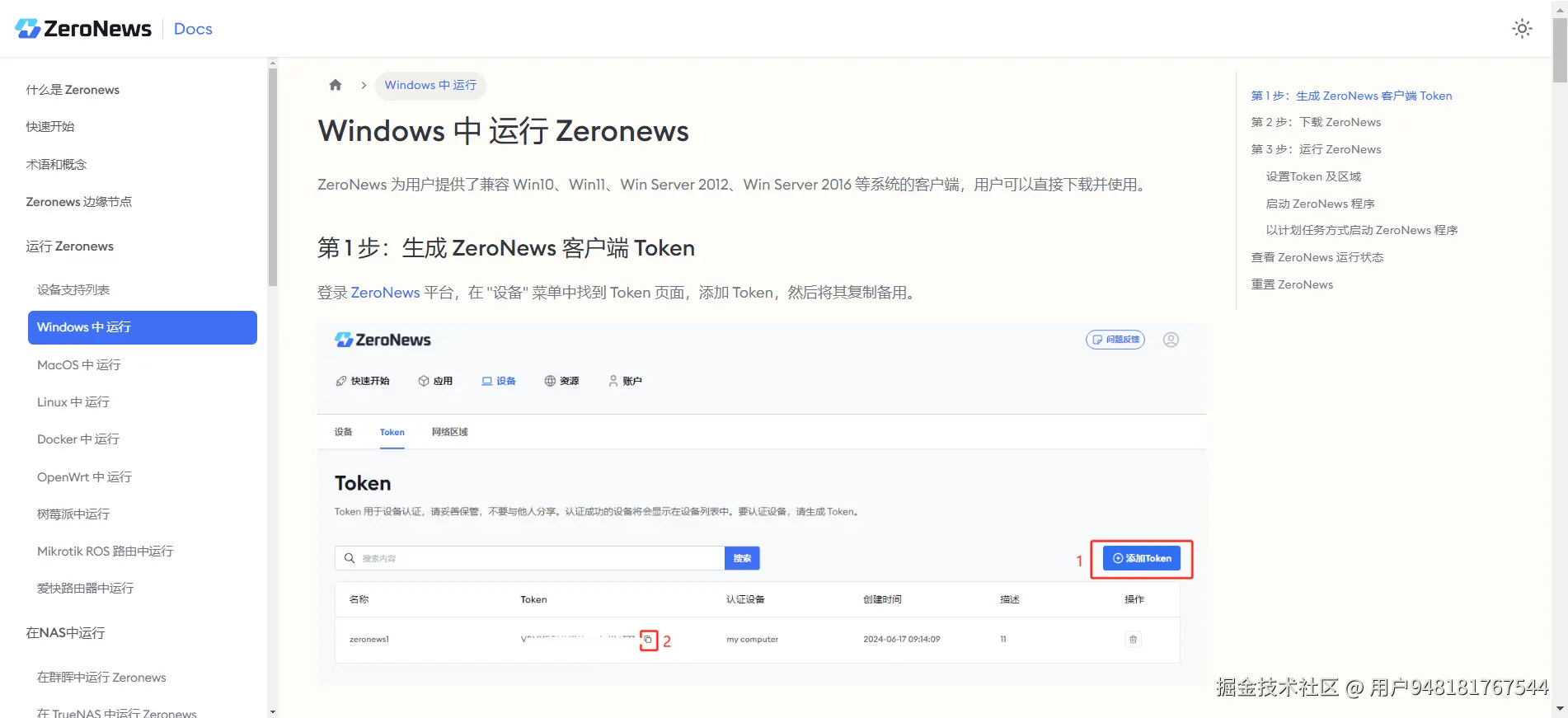Image resolution: width=1568 pixels, height=718 pixels.
Task: Open '树莓派中运行' sidebar page
Action: coord(73,514)
